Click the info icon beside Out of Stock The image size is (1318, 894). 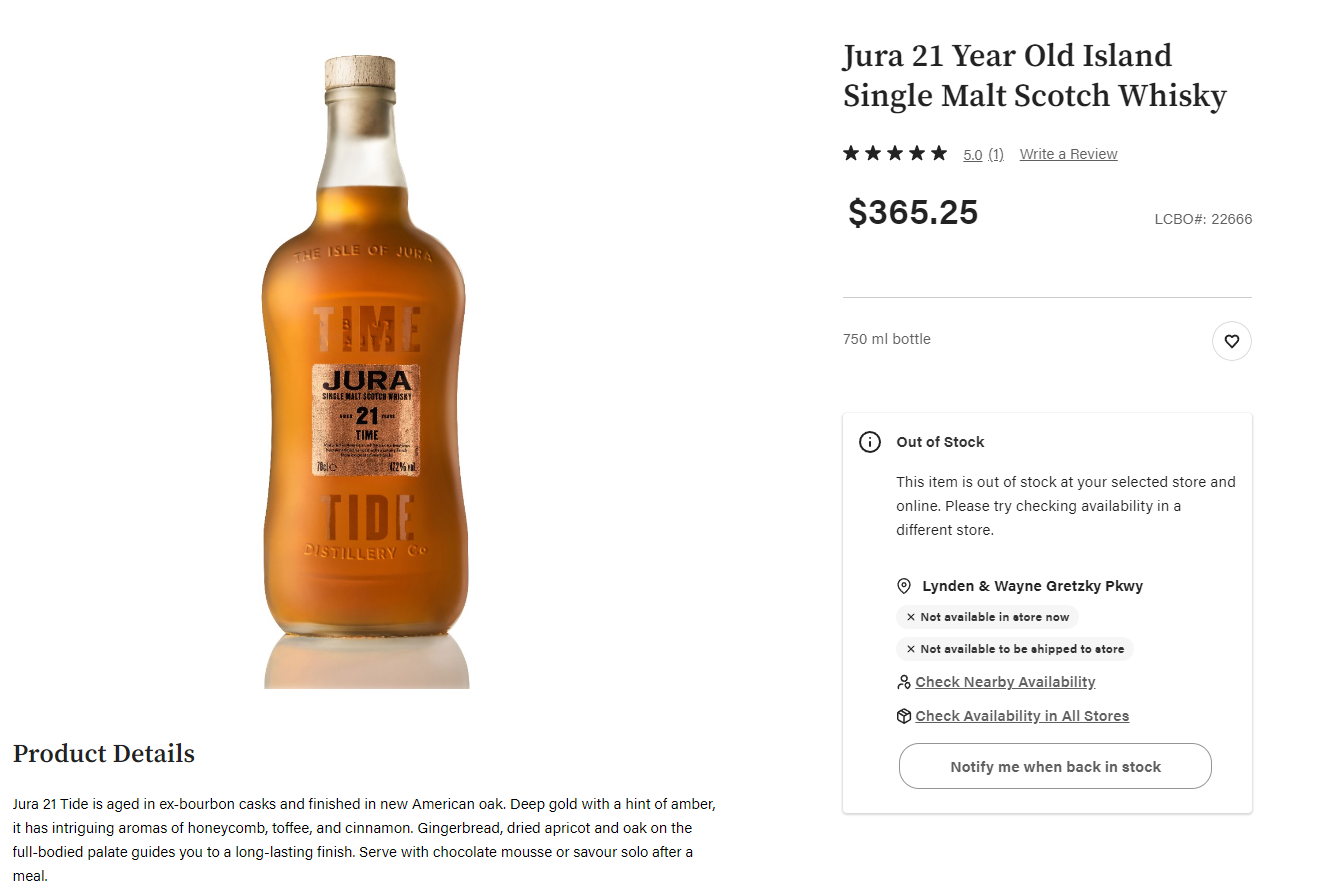870,442
